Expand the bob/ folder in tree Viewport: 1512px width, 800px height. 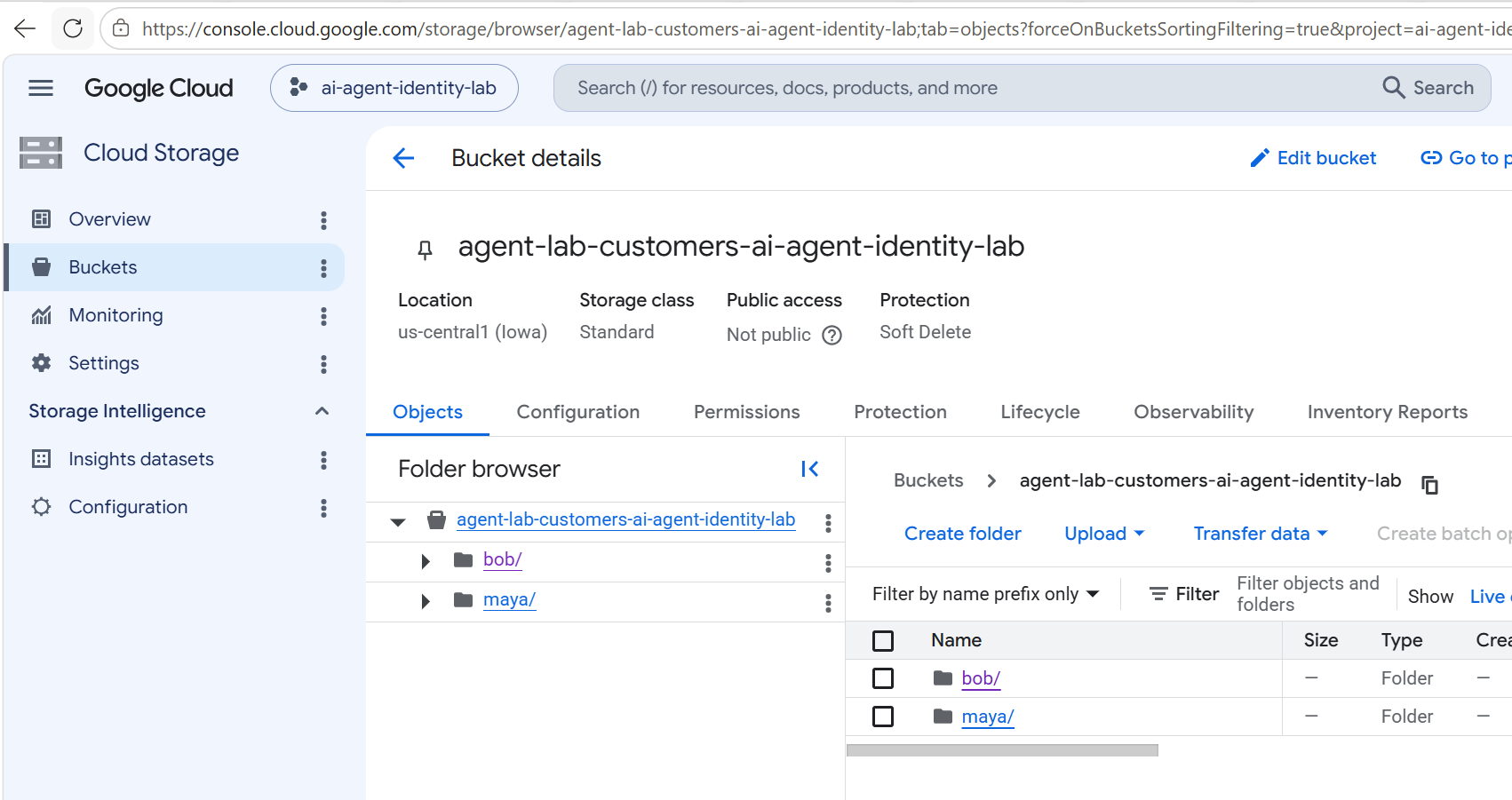pyautogui.click(x=426, y=561)
